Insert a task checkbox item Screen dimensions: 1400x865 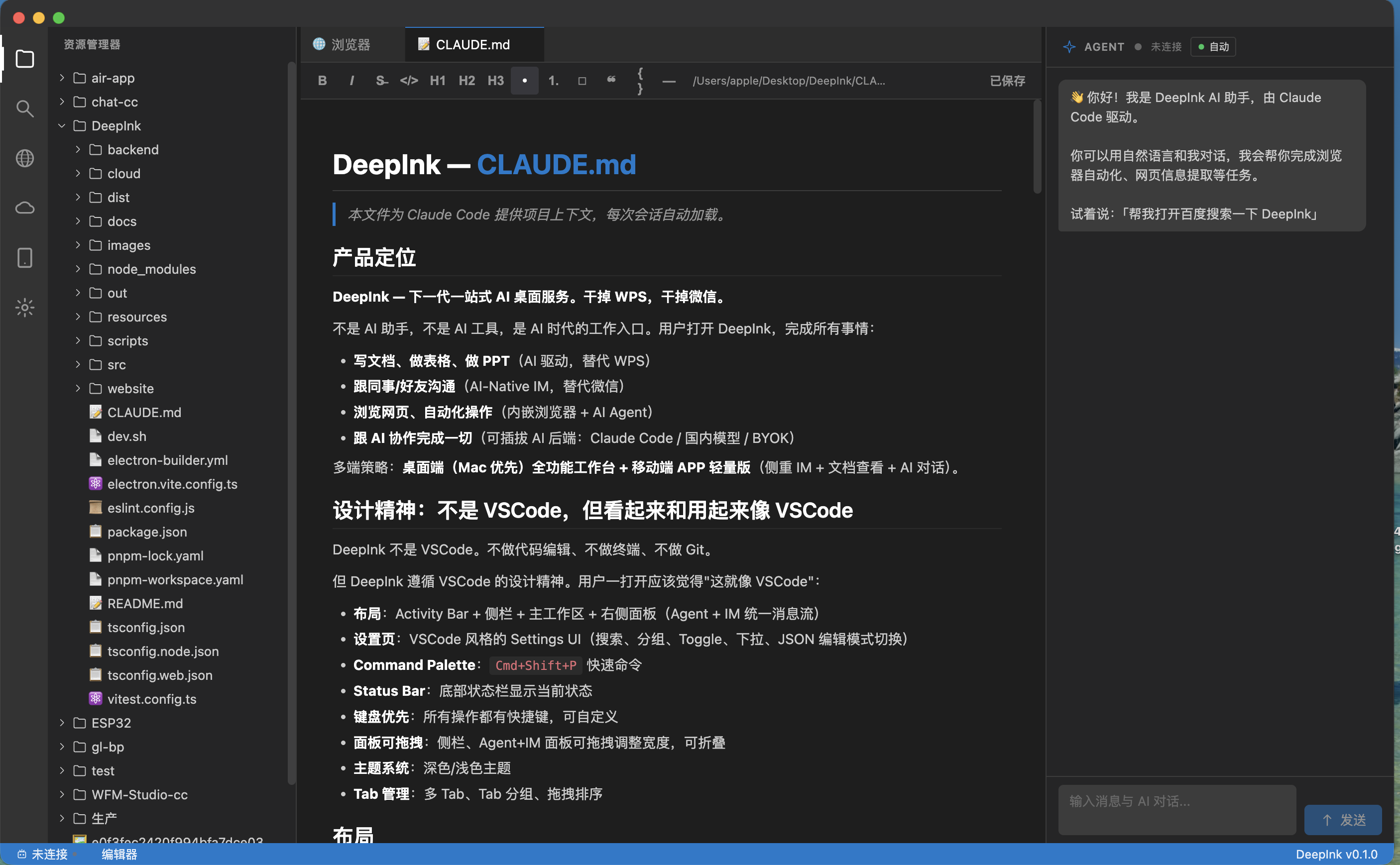tap(582, 81)
